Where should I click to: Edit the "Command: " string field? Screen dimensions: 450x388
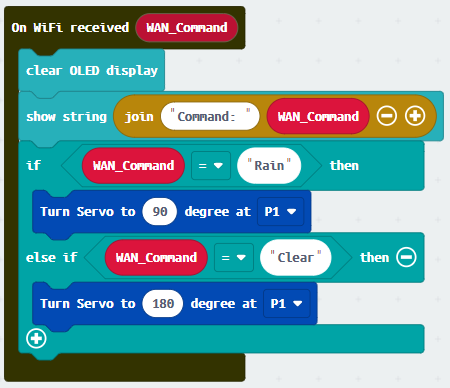pos(210,117)
